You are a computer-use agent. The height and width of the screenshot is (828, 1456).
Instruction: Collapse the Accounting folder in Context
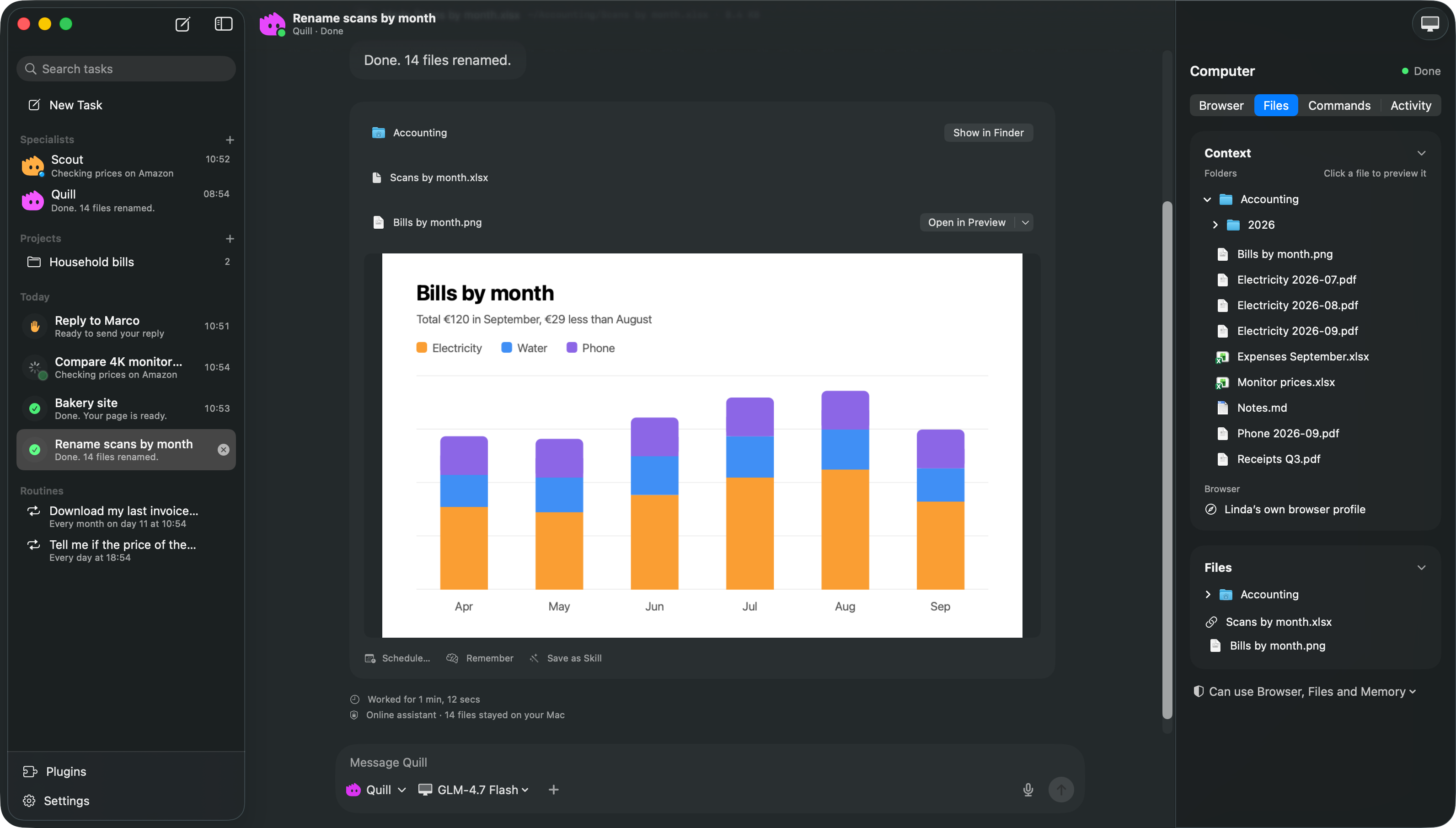click(x=1207, y=199)
